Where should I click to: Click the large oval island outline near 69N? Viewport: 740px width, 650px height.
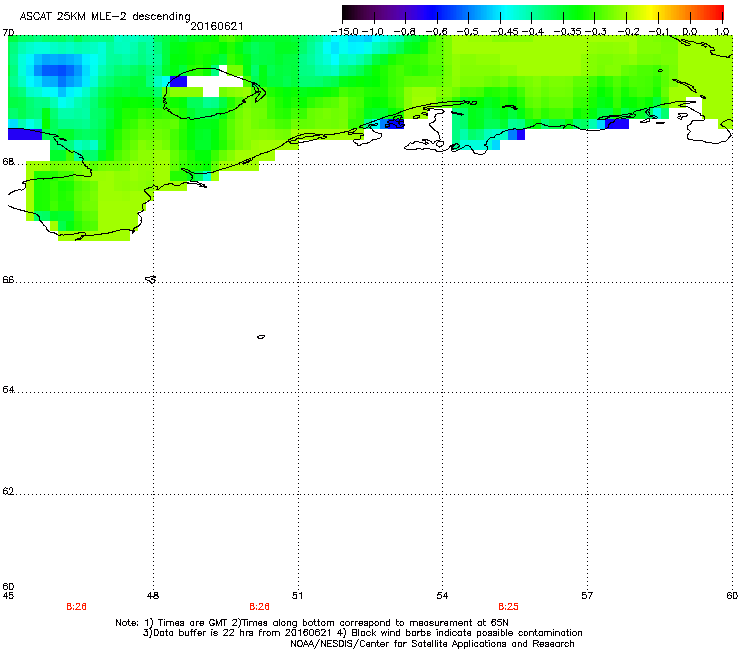(x=214, y=93)
